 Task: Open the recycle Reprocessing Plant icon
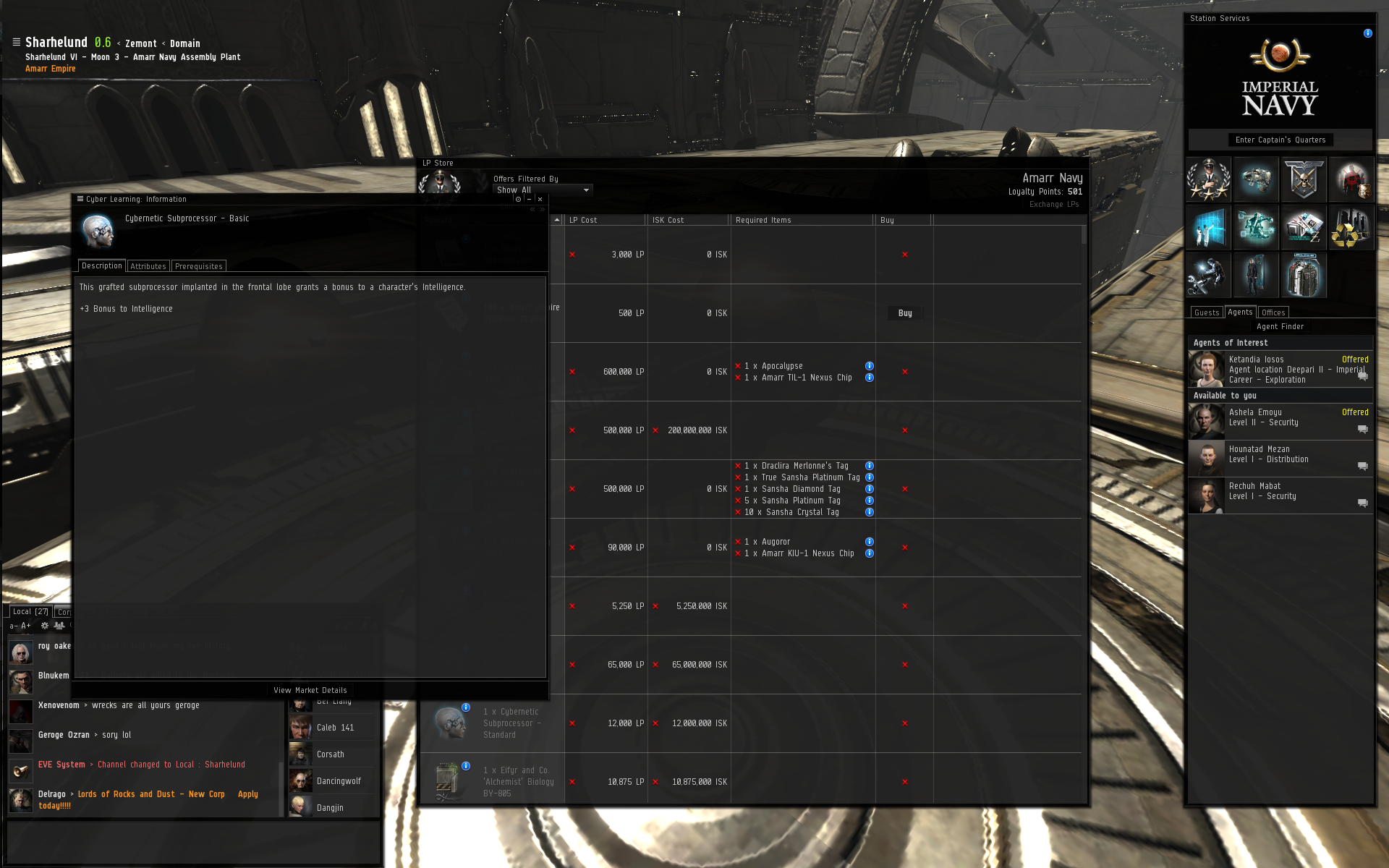[x=1351, y=227]
